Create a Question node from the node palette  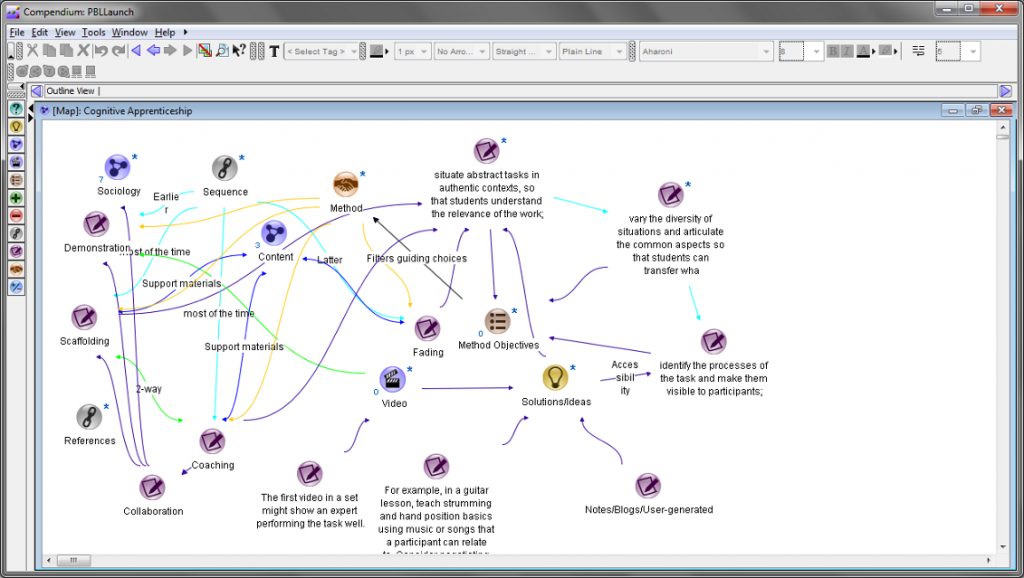click(x=16, y=108)
